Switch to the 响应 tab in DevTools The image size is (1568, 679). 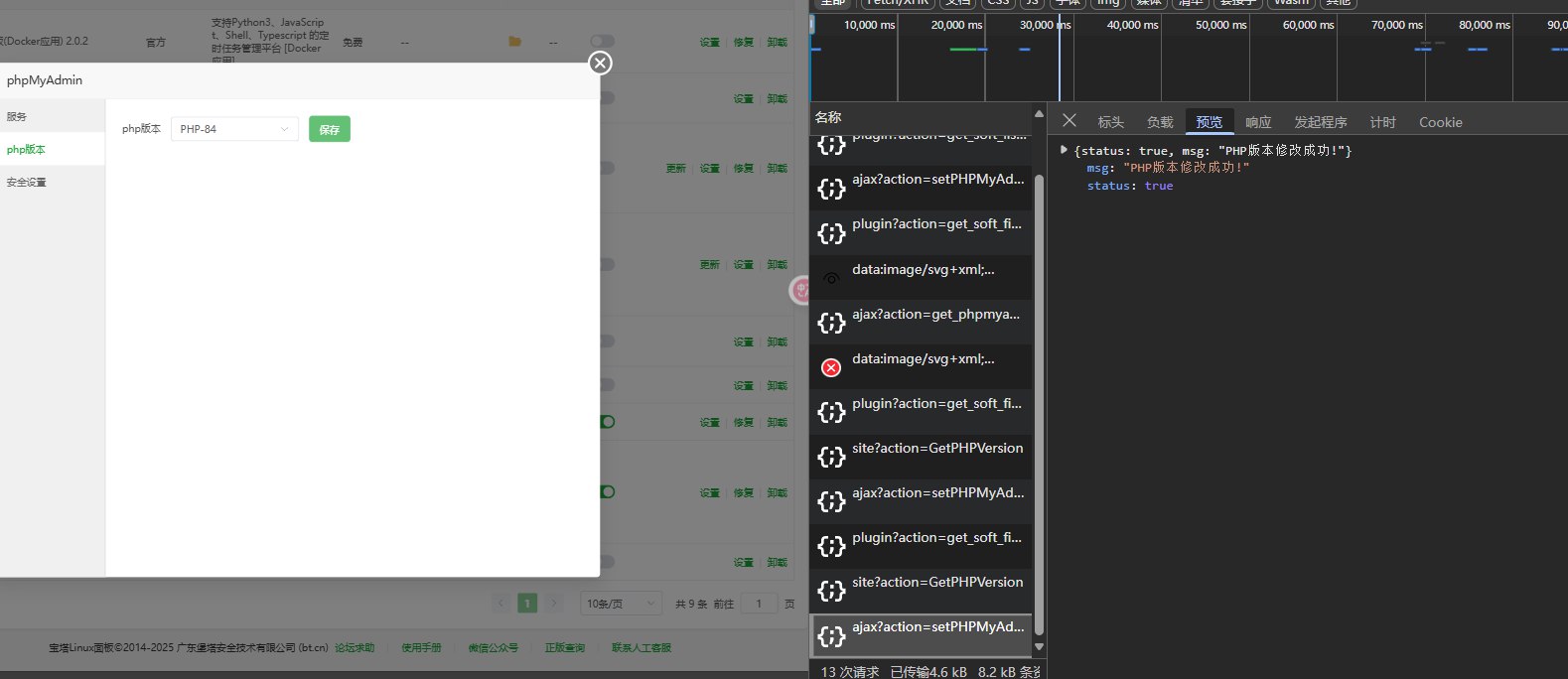pos(1258,122)
